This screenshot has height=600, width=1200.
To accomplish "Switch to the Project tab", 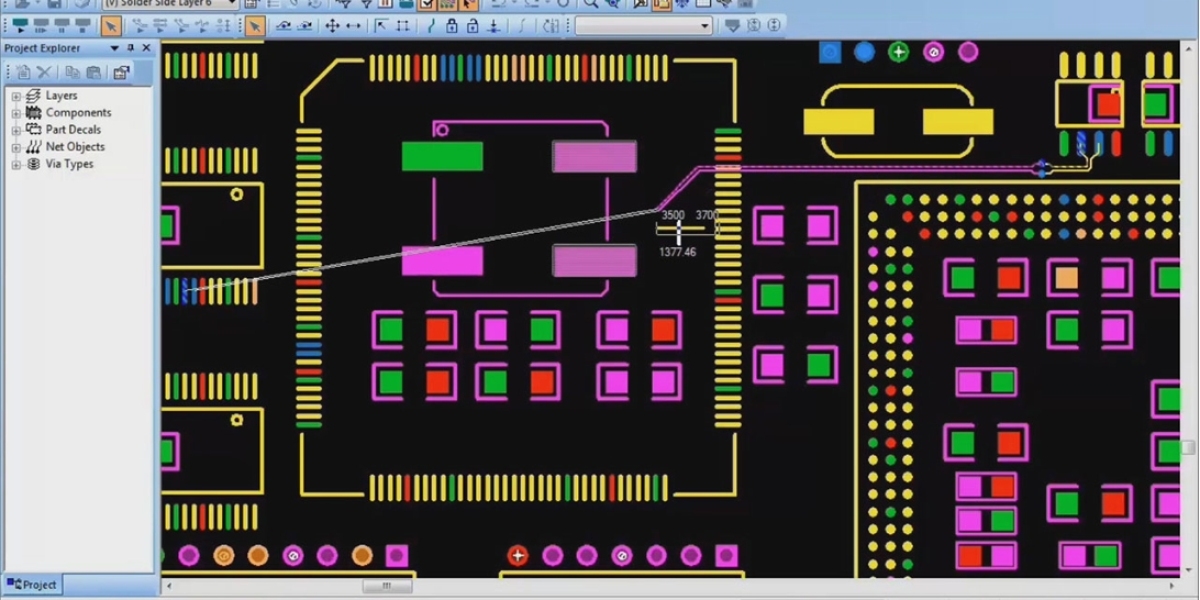I will (32, 585).
